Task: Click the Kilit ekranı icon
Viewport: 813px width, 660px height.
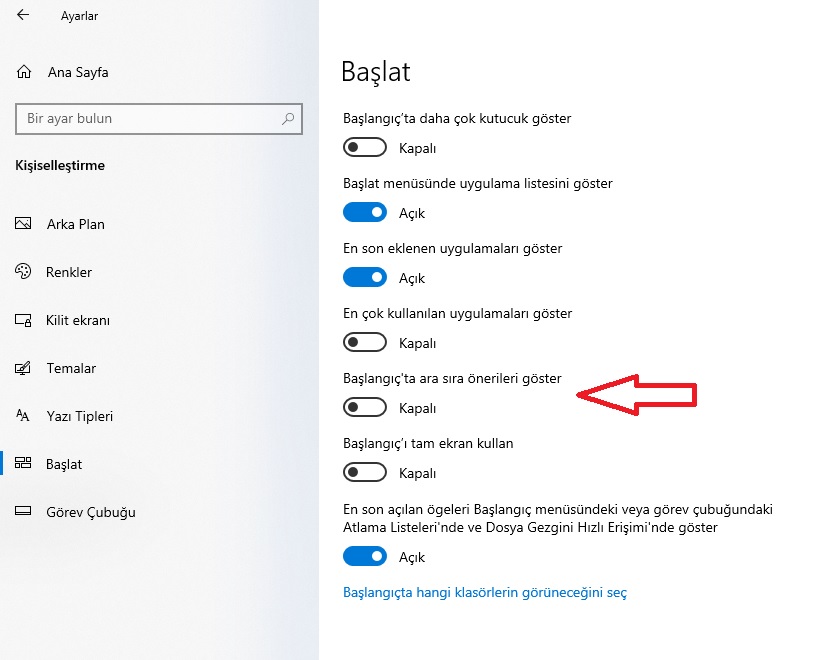Action: pos(24,320)
